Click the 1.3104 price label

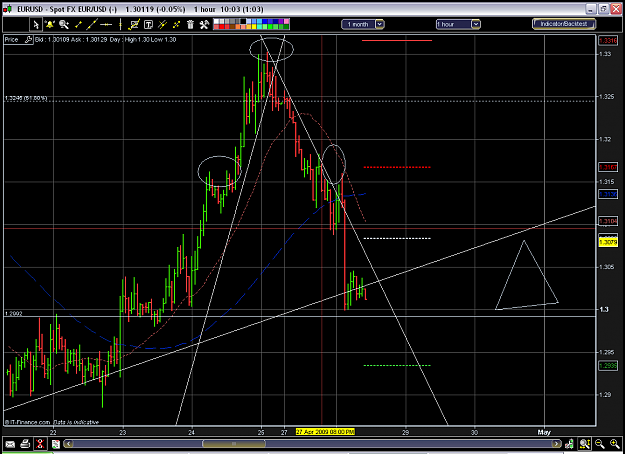[608, 221]
